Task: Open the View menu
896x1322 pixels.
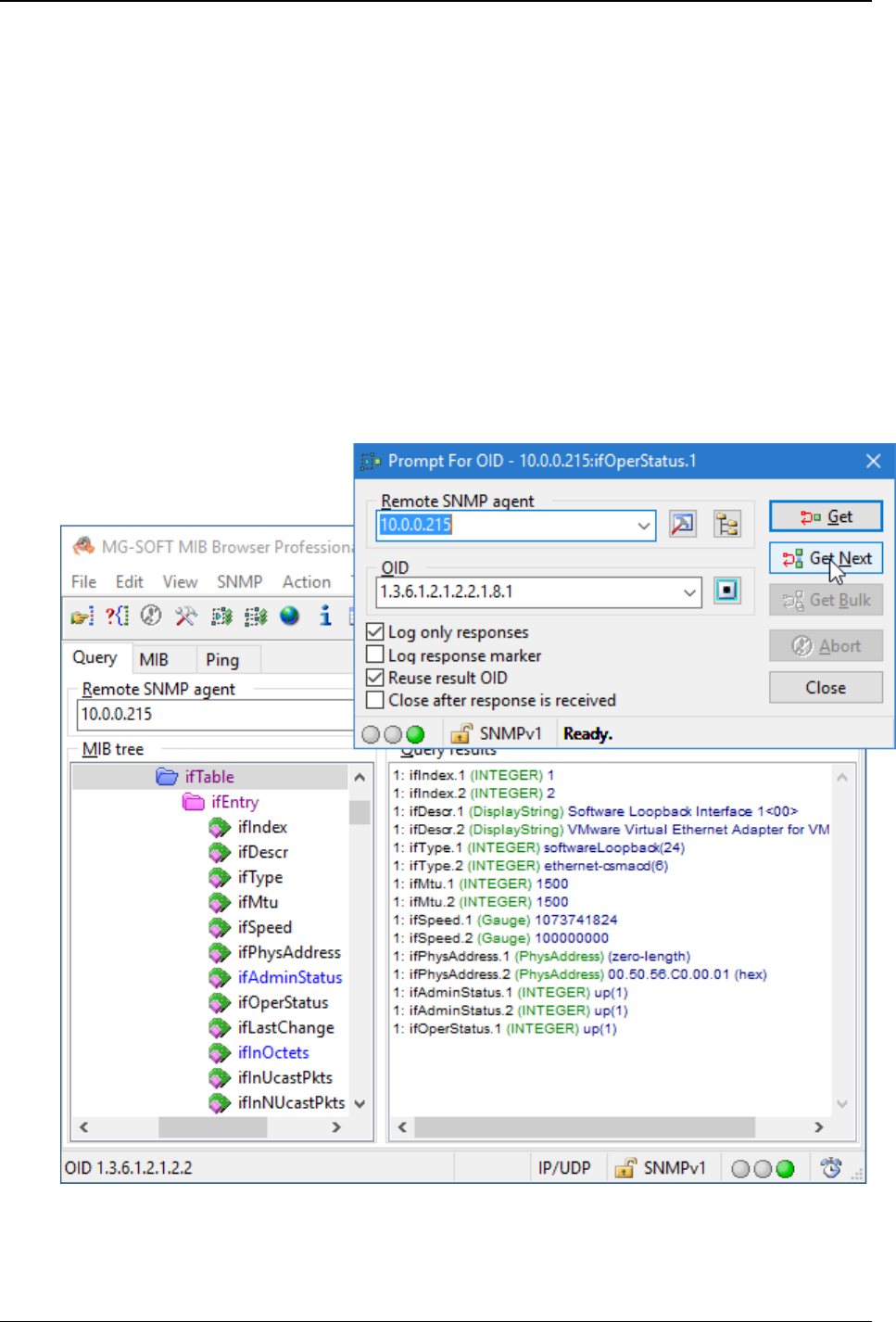Action: coord(180,581)
